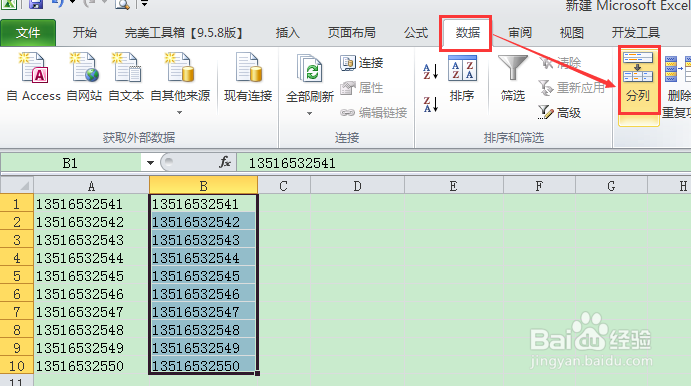Select the 数据 data tab
This screenshot has width=691, height=386.
pyautogui.click(x=468, y=33)
